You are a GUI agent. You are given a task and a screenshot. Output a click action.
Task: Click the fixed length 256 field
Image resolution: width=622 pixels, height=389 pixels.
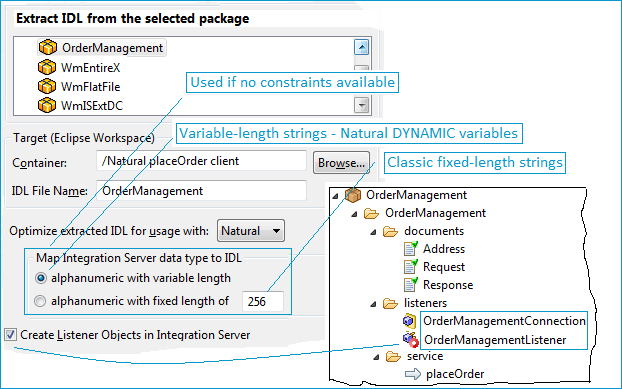point(263,301)
